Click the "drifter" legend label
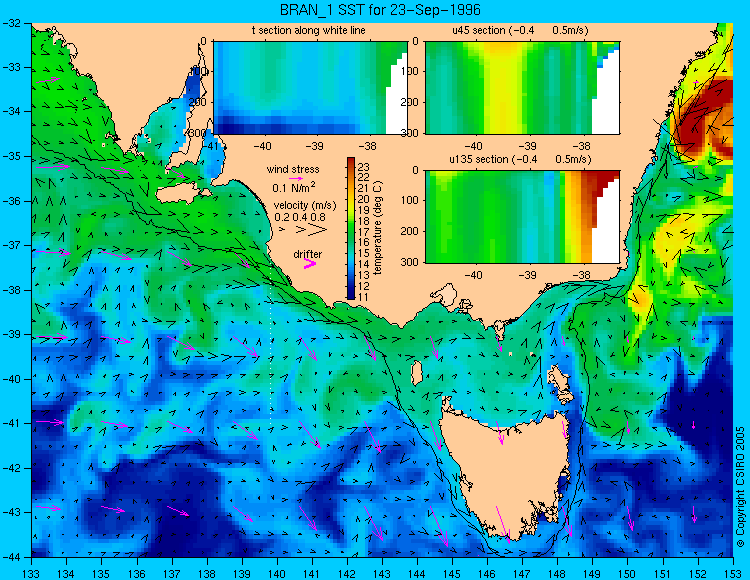This screenshot has height=580, width=750. click(308, 254)
